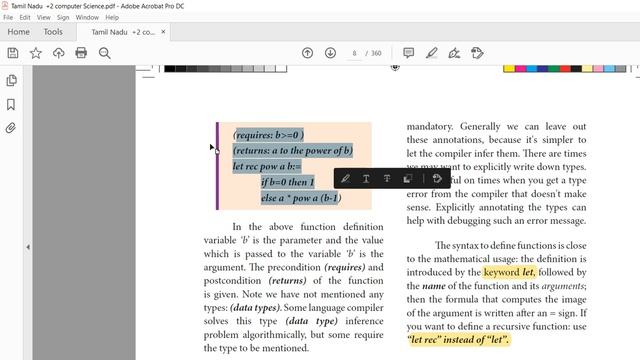The width and height of the screenshot is (640, 360).
Task: Add the file to starred with the star icon
Action: click(36, 53)
